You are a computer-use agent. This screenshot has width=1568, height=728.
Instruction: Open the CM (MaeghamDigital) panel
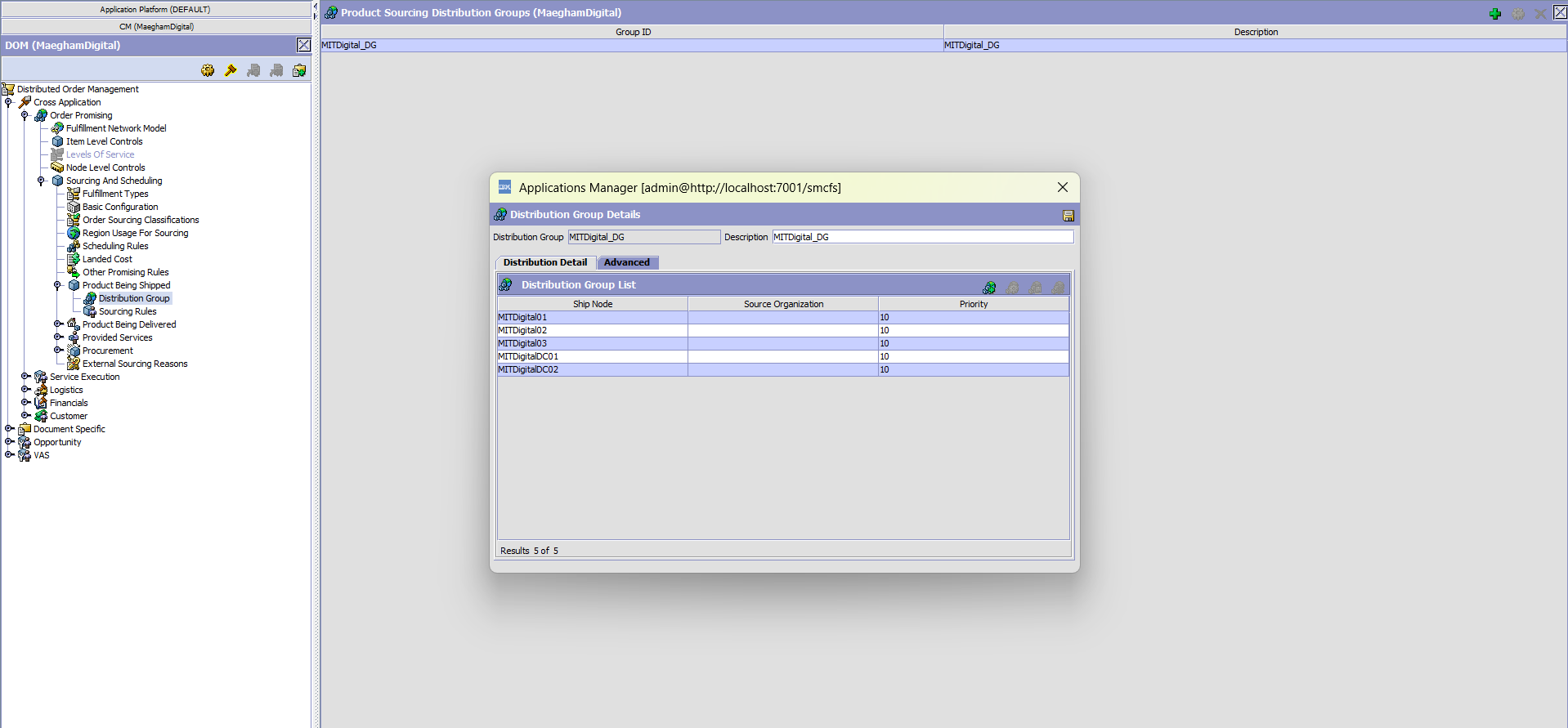(x=155, y=27)
